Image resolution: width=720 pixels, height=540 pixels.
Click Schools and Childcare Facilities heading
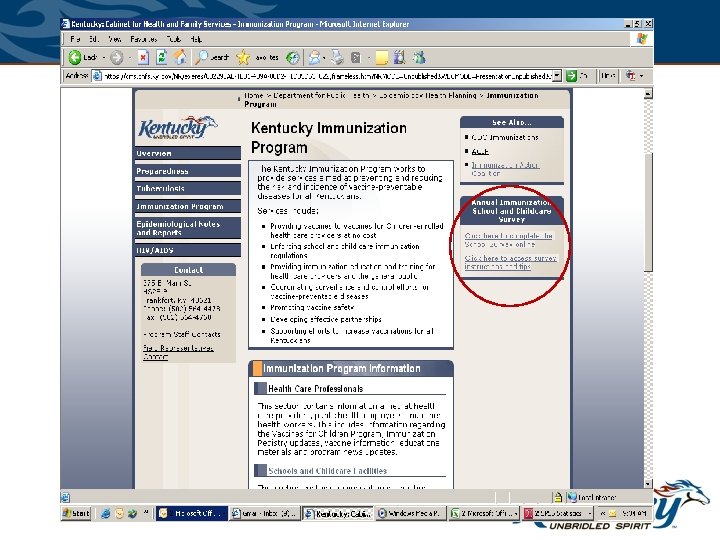pyautogui.click(x=327, y=471)
